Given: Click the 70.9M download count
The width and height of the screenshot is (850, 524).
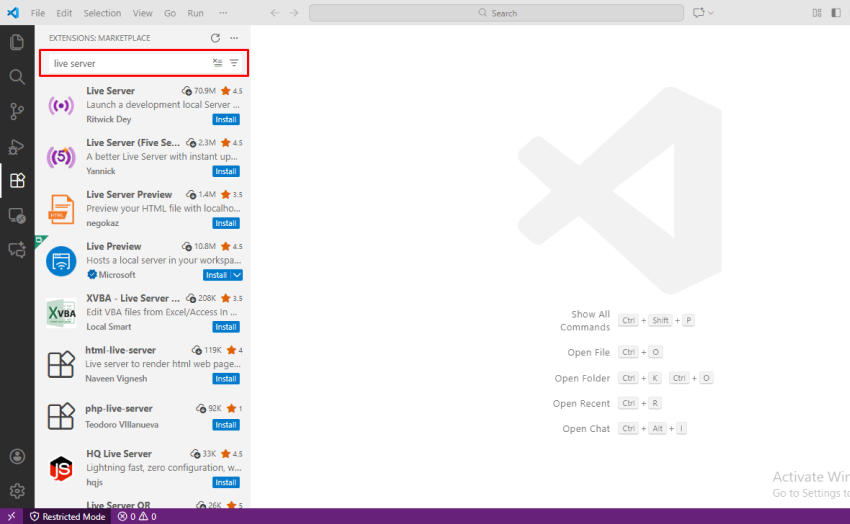Looking at the screenshot, I should click(204, 91).
